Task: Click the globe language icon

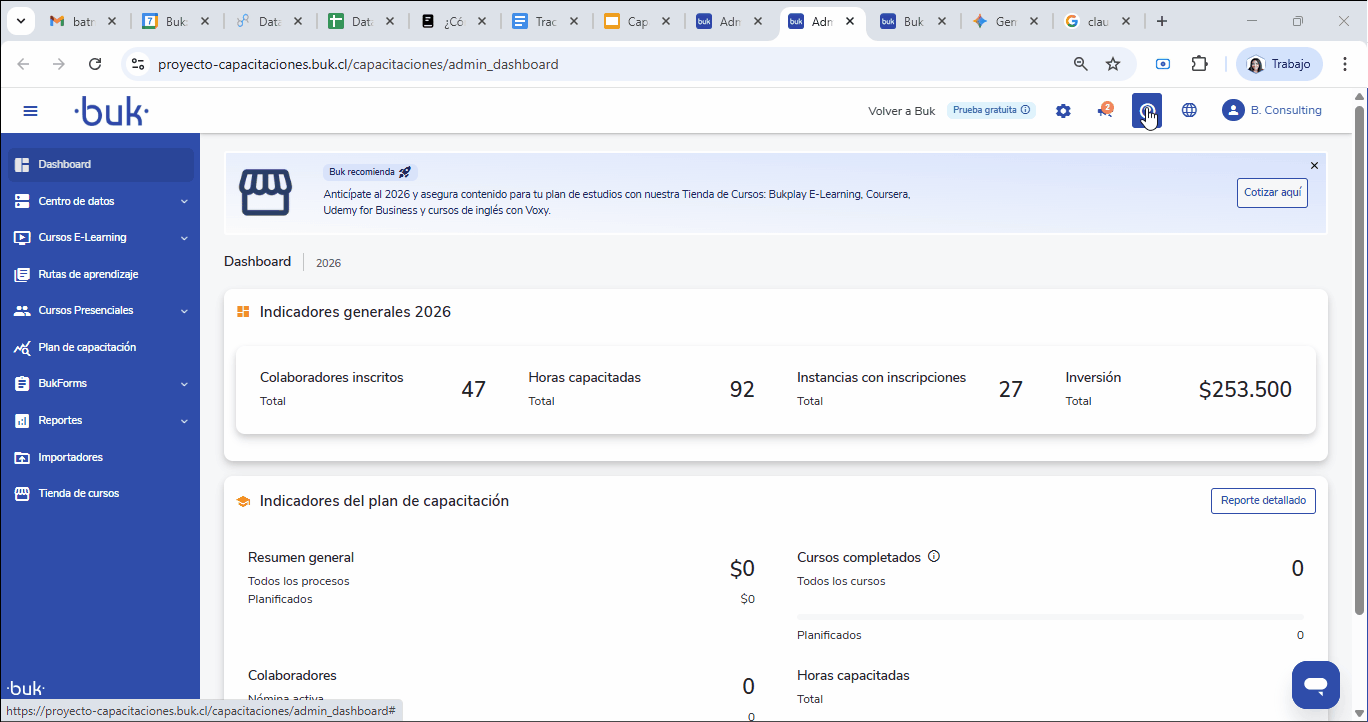Action: point(1189,110)
